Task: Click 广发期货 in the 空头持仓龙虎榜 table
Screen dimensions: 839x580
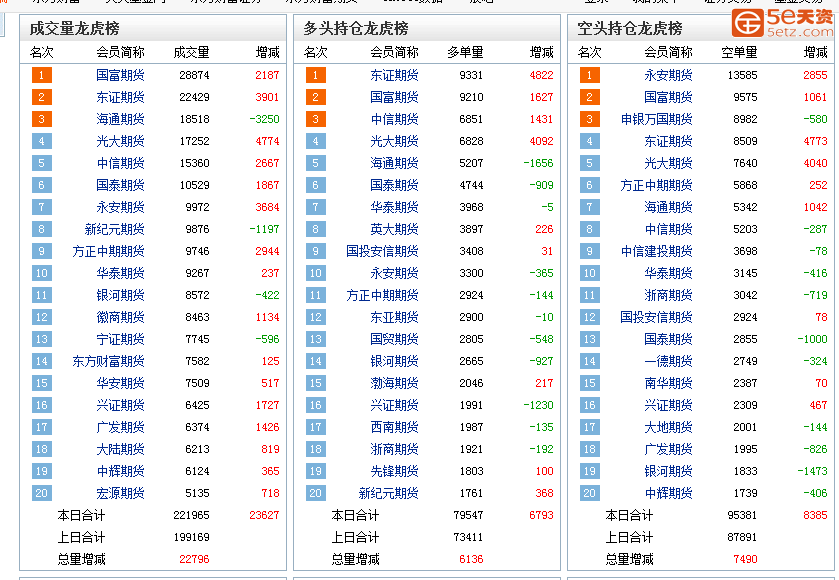Action: click(668, 449)
